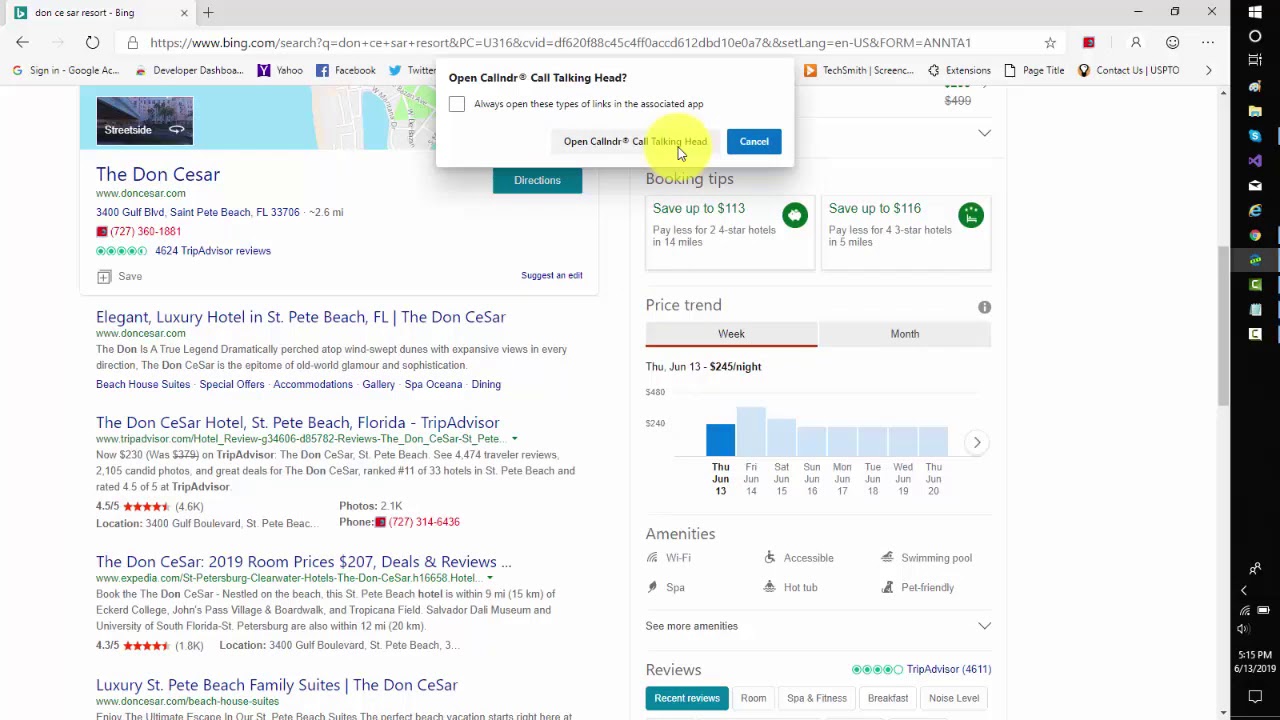The image size is (1280, 720).
Task: Open Streetside view thumbnail
Action: click(x=144, y=119)
